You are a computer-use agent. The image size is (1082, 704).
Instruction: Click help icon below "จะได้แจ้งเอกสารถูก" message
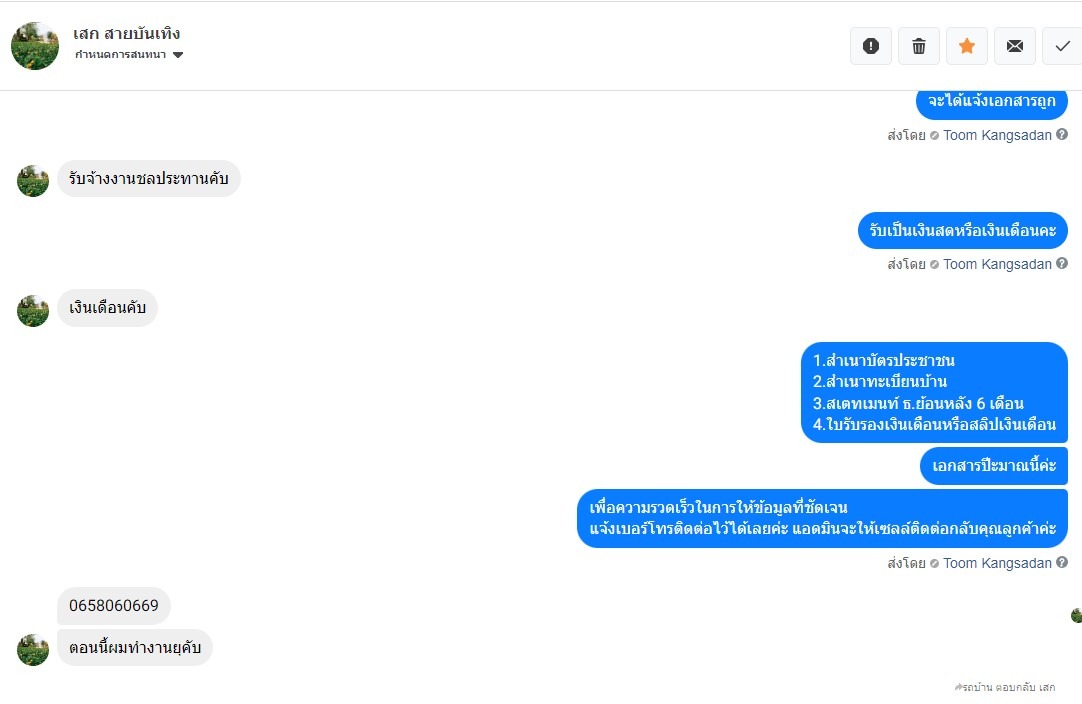[x=1062, y=135]
